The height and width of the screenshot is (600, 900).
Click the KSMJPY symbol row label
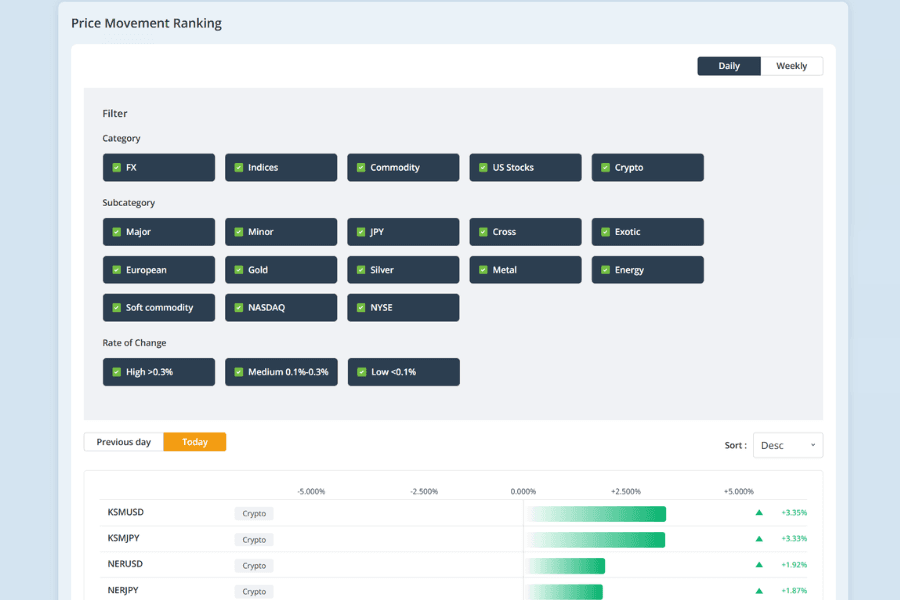click(123, 538)
